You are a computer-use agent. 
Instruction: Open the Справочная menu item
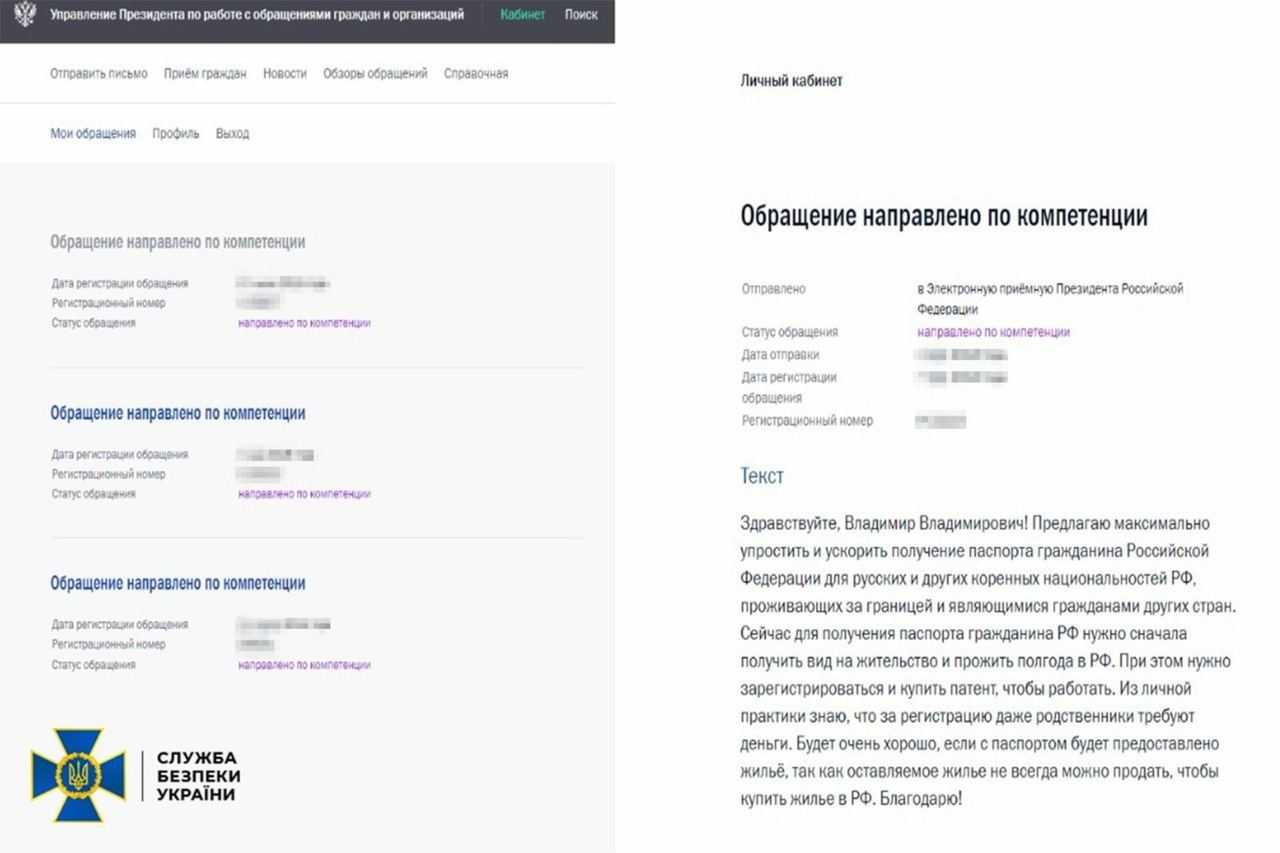[x=476, y=73]
